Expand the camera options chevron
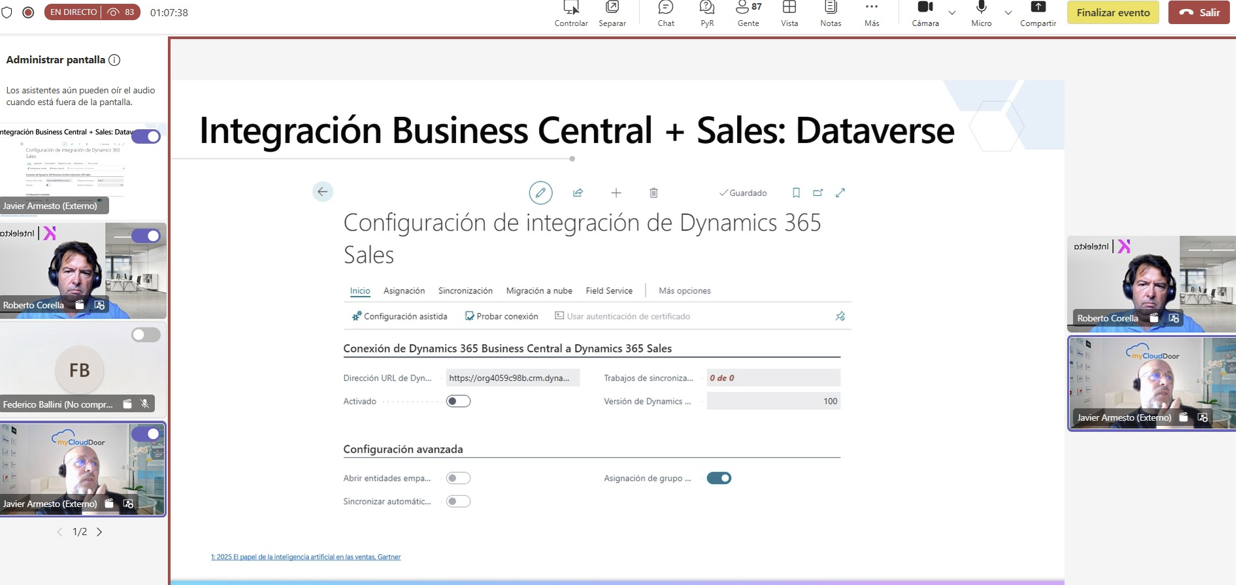The height and width of the screenshot is (585, 1236). tap(952, 13)
